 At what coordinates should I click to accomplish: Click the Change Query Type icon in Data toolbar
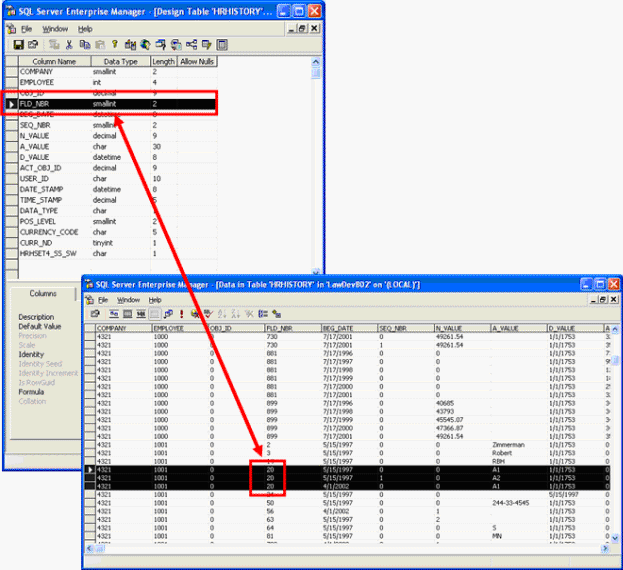coord(168,314)
